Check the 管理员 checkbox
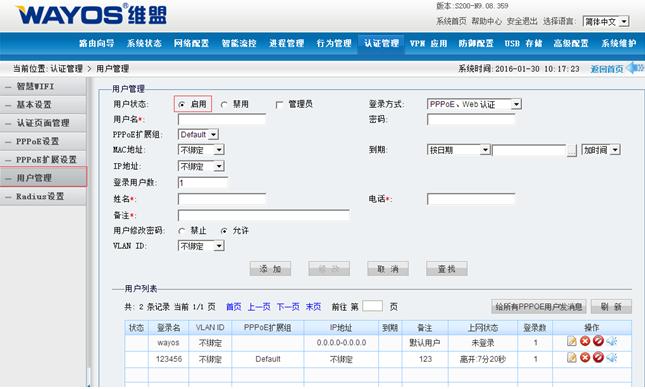 279,104
